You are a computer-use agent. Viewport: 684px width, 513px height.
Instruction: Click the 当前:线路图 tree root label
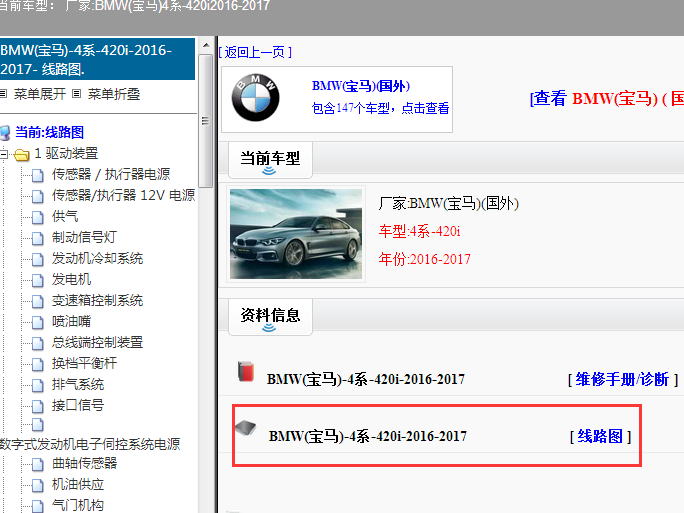pos(49,132)
